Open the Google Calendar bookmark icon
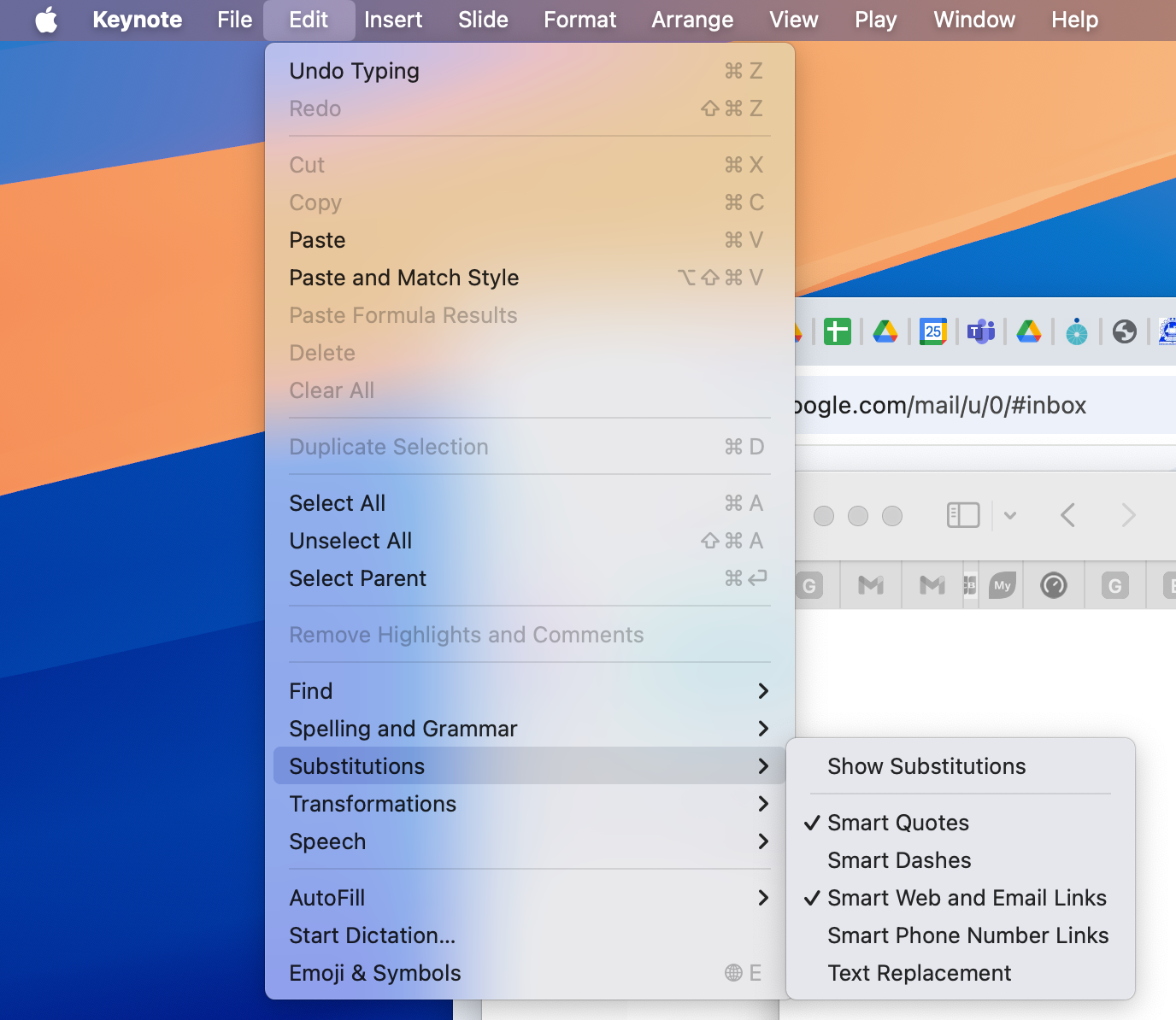The image size is (1176, 1020). (933, 331)
